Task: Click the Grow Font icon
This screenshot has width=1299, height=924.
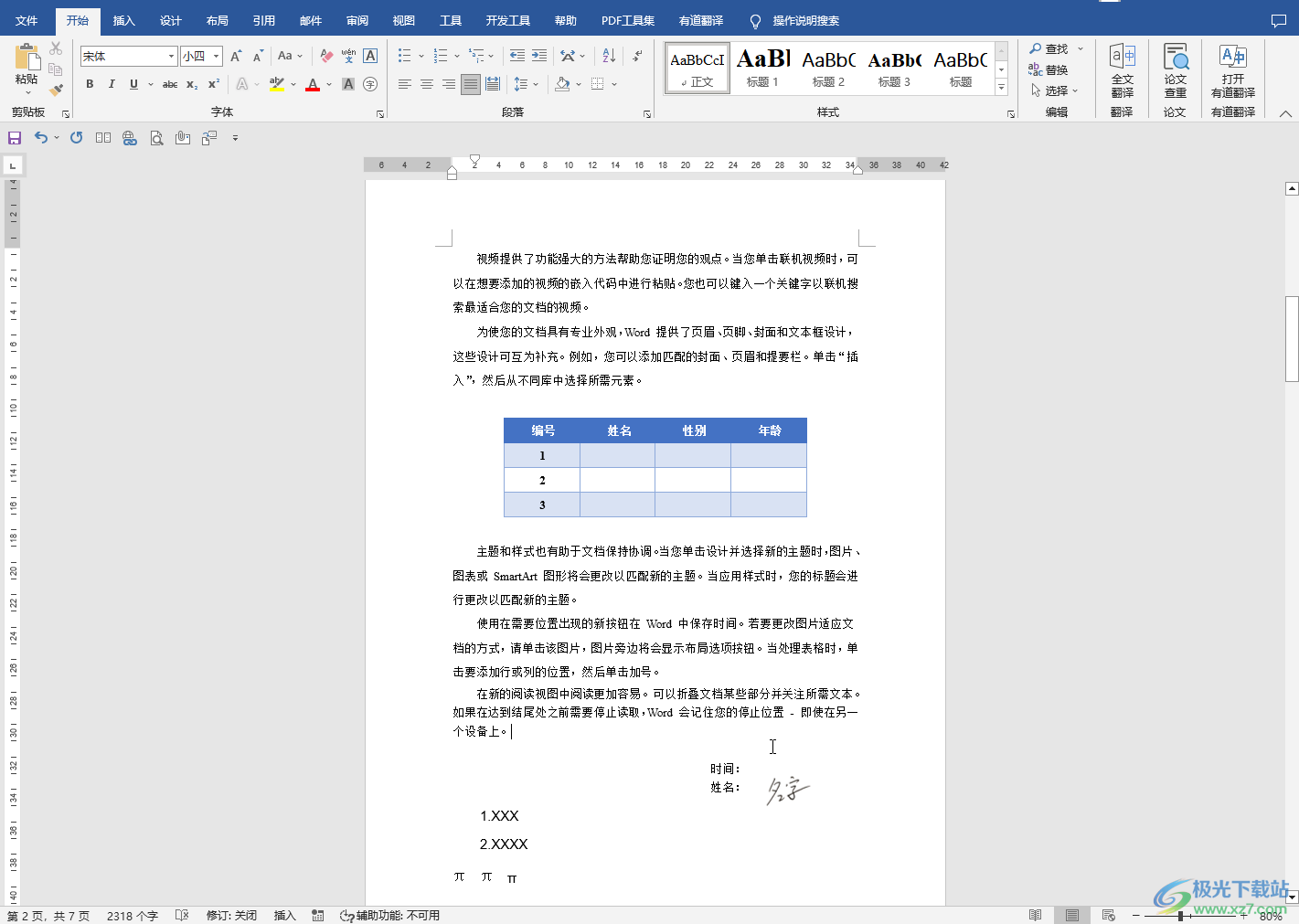Action: [236, 57]
